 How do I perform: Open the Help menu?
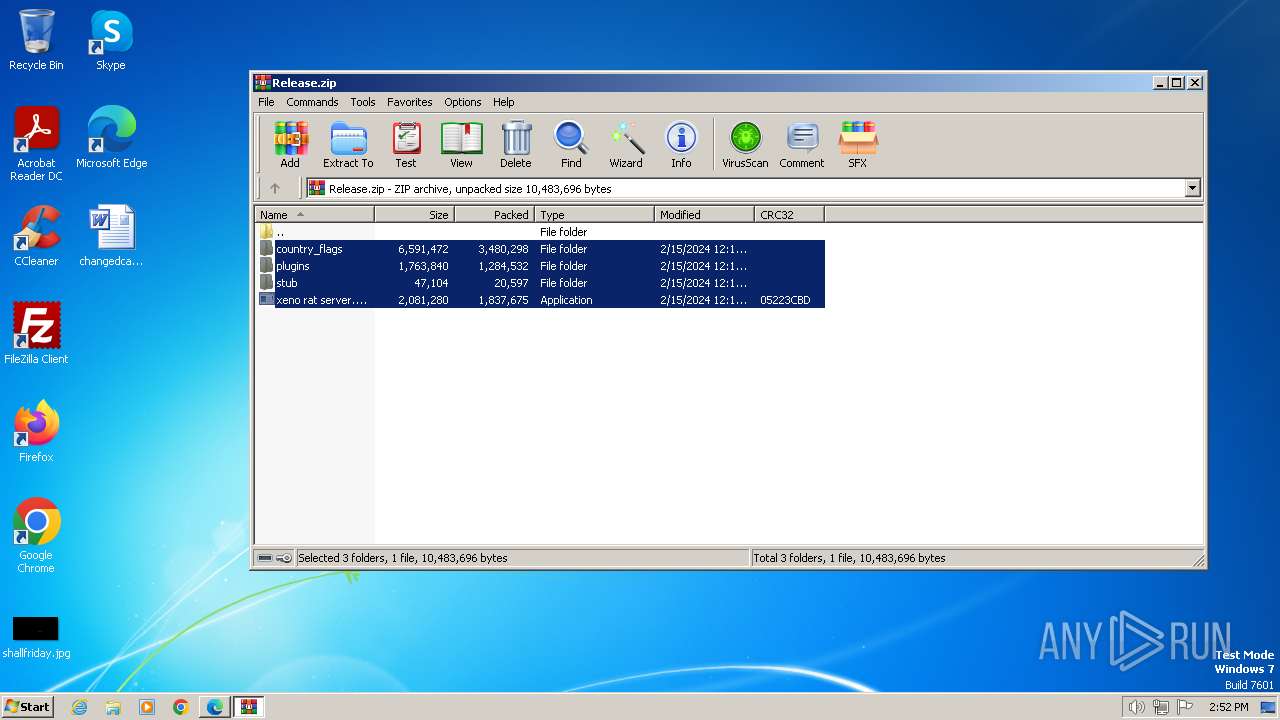(504, 102)
